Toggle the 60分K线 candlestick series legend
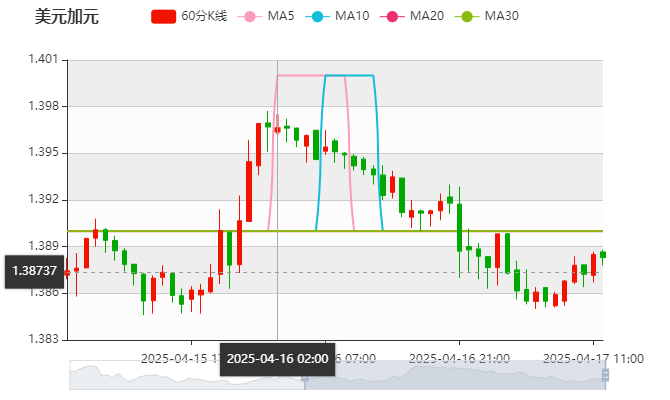 pos(189,16)
